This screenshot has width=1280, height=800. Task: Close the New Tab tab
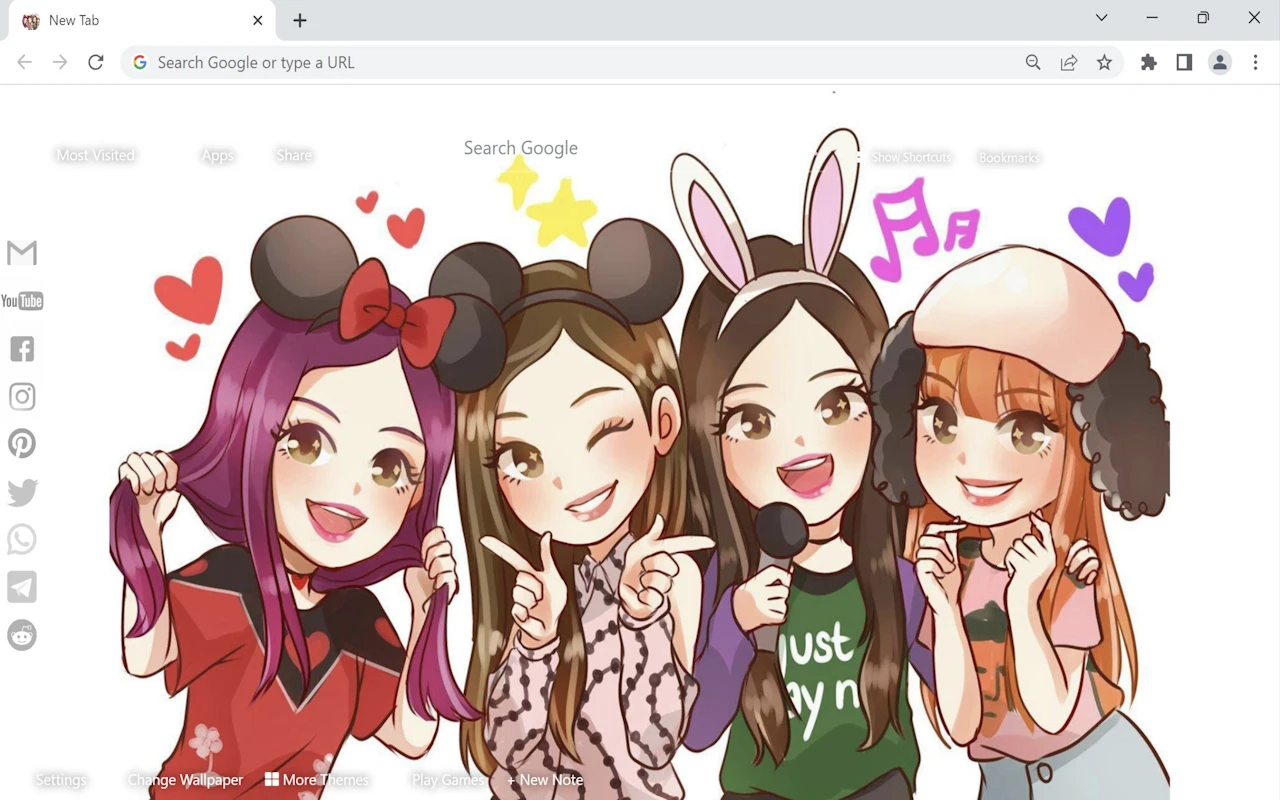pos(258,20)
